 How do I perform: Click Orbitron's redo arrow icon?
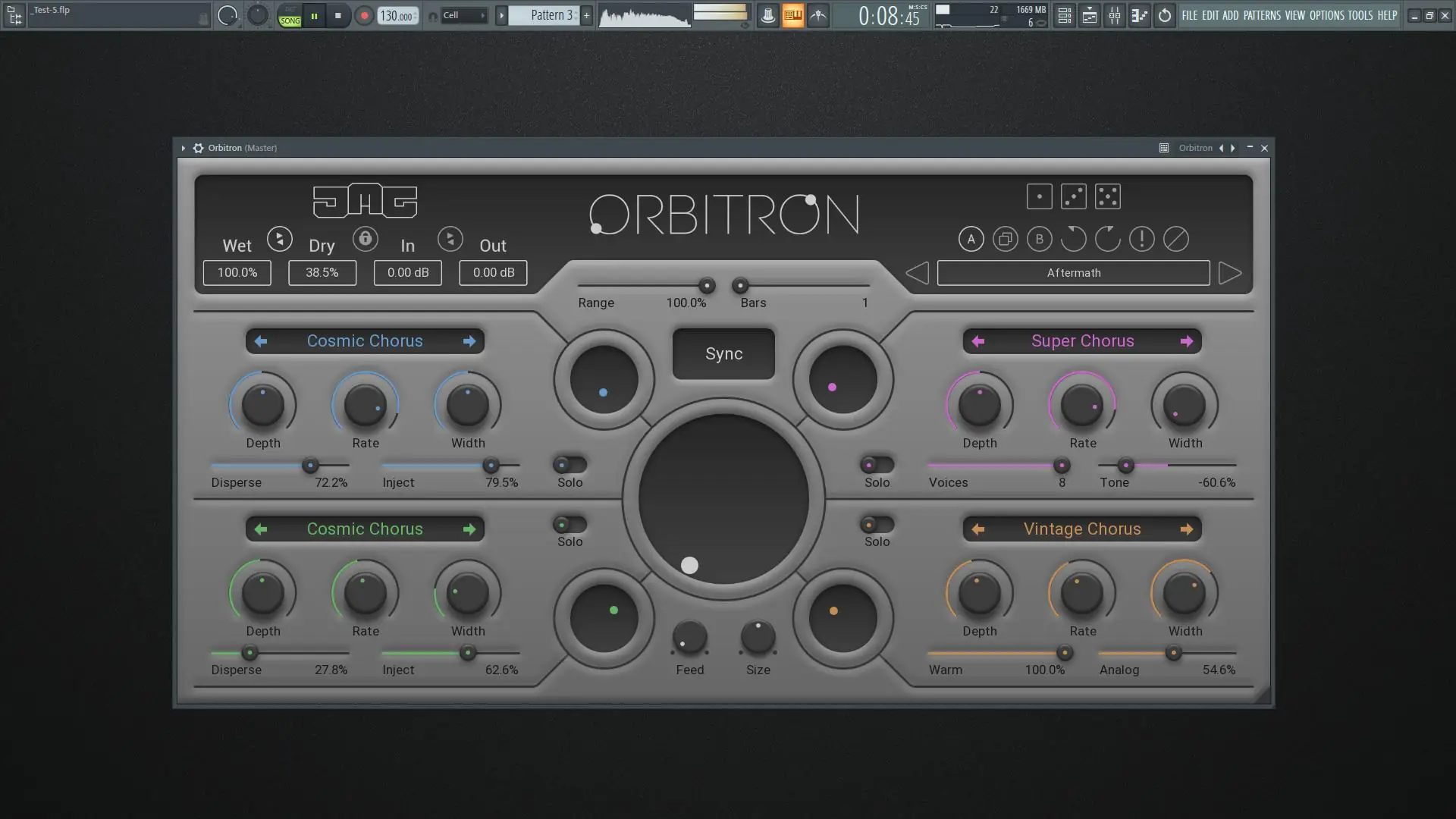coord(1106,239)
